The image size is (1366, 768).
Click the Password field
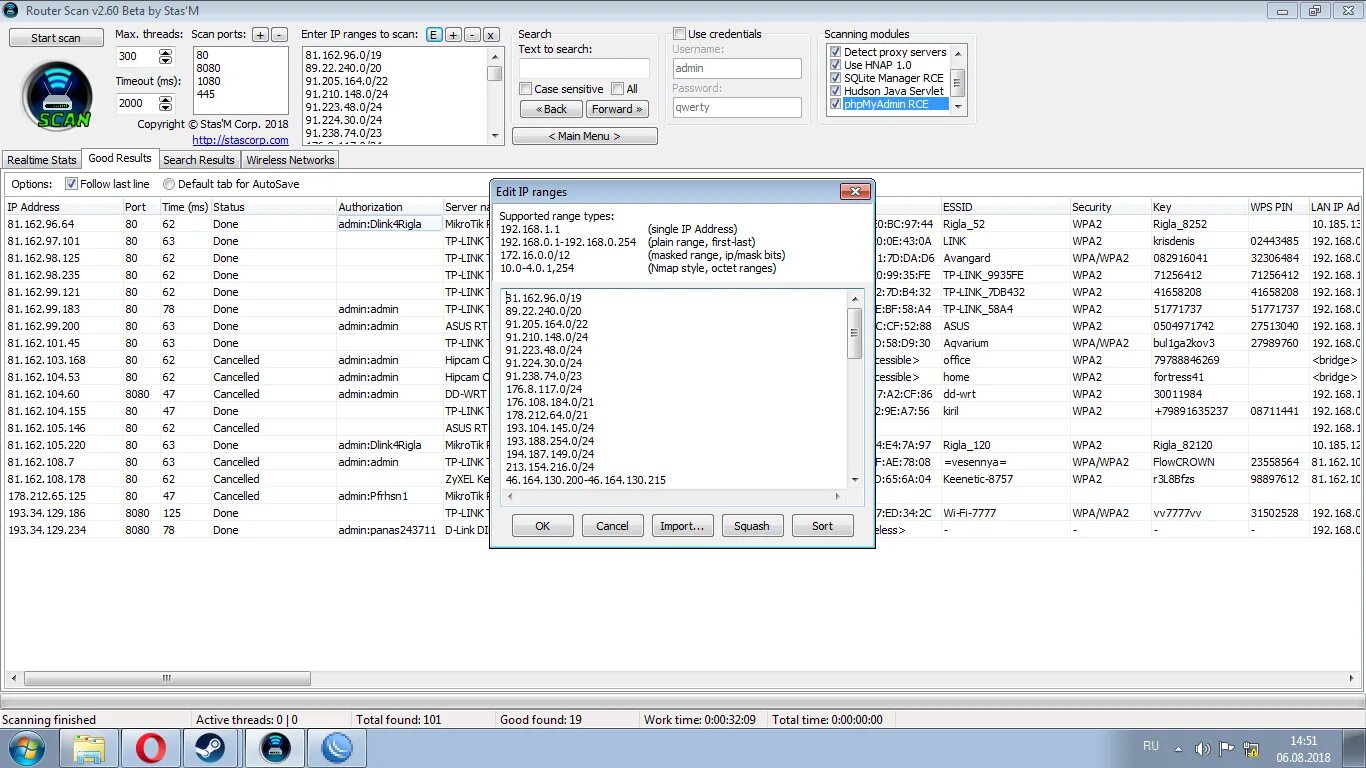pyautogui.click(x=736, y=107)
